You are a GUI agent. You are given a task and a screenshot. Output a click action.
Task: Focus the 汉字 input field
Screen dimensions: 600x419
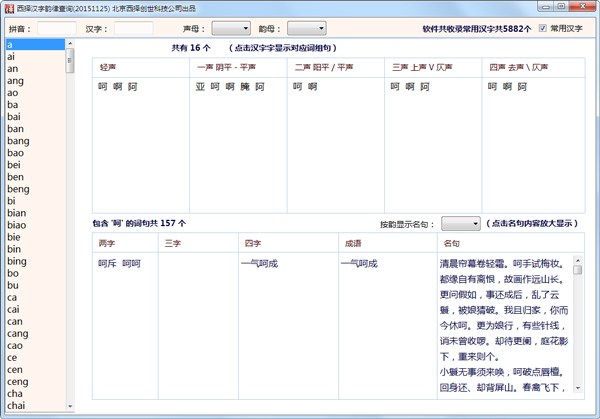[x=134, y=28]
